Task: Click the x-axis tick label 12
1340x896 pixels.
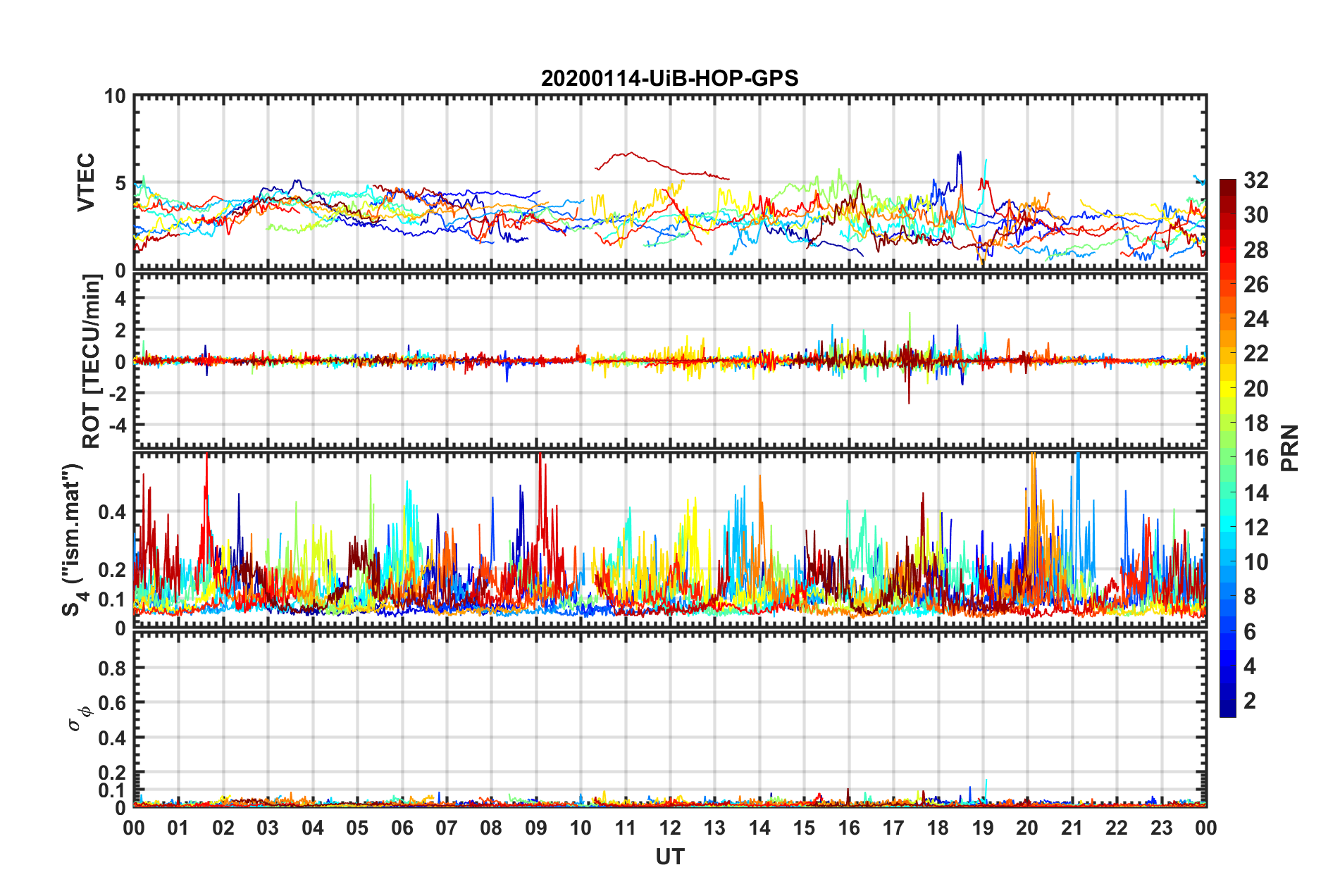Action: click(x=670, y=828)
